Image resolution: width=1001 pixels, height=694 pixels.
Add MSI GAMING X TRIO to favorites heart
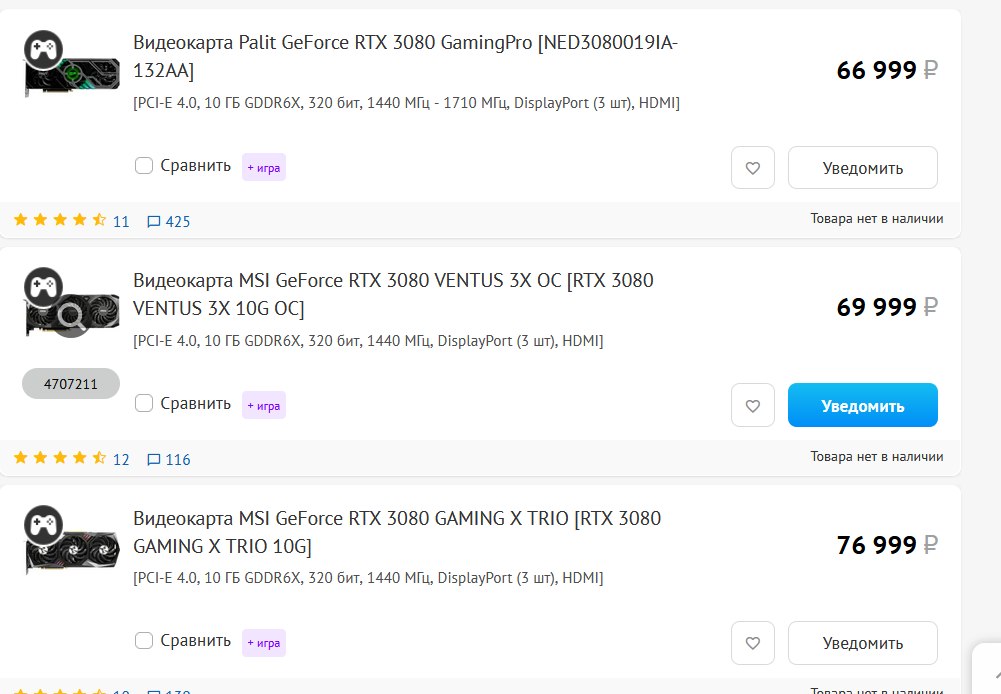[x=753, y=643]
